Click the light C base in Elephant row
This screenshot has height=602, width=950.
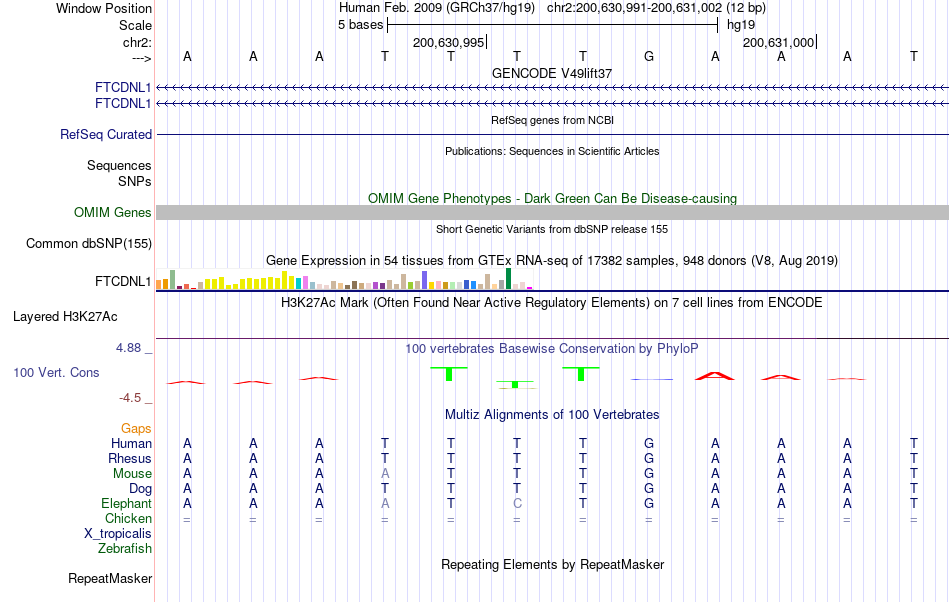(x=517, y=504)
